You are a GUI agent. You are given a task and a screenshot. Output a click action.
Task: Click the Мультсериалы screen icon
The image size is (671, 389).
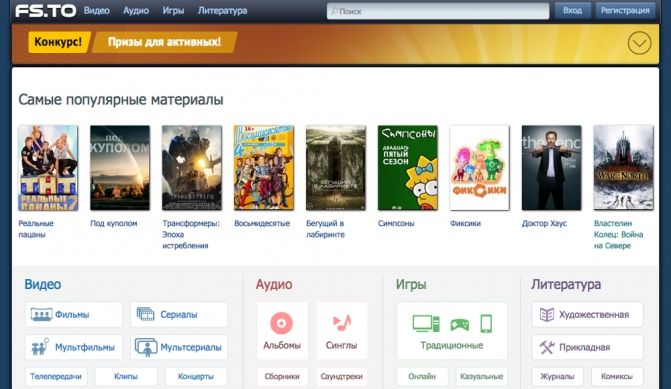coord(146,347)
